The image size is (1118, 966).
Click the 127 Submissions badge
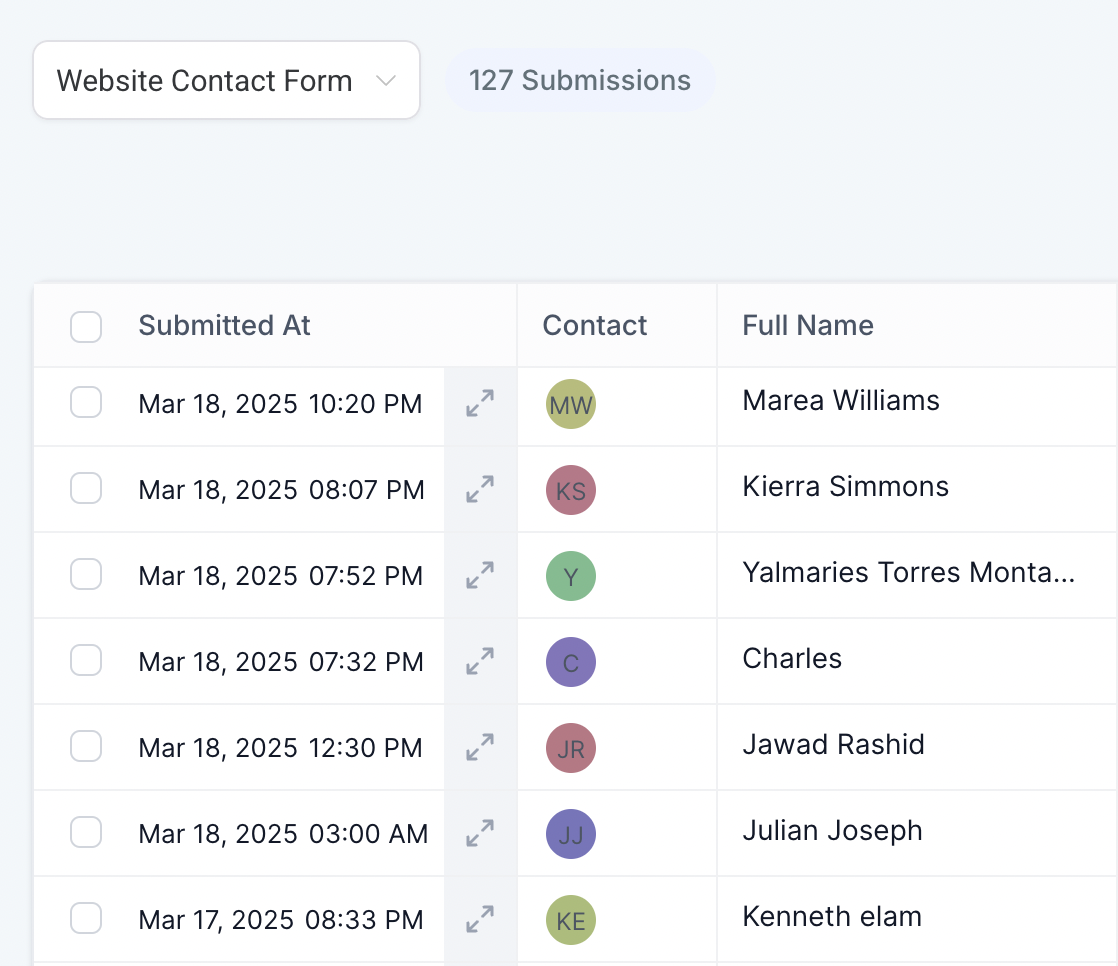pyautogui.click(x=580, y=81)
